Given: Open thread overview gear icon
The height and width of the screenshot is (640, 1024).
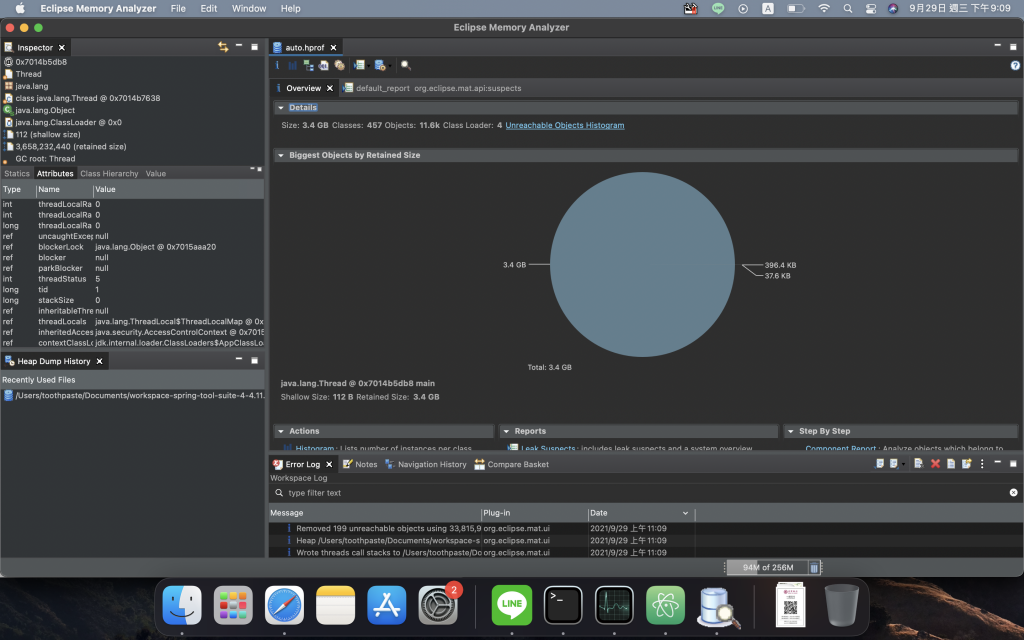Looking at the screenshot, I should 340,65.
